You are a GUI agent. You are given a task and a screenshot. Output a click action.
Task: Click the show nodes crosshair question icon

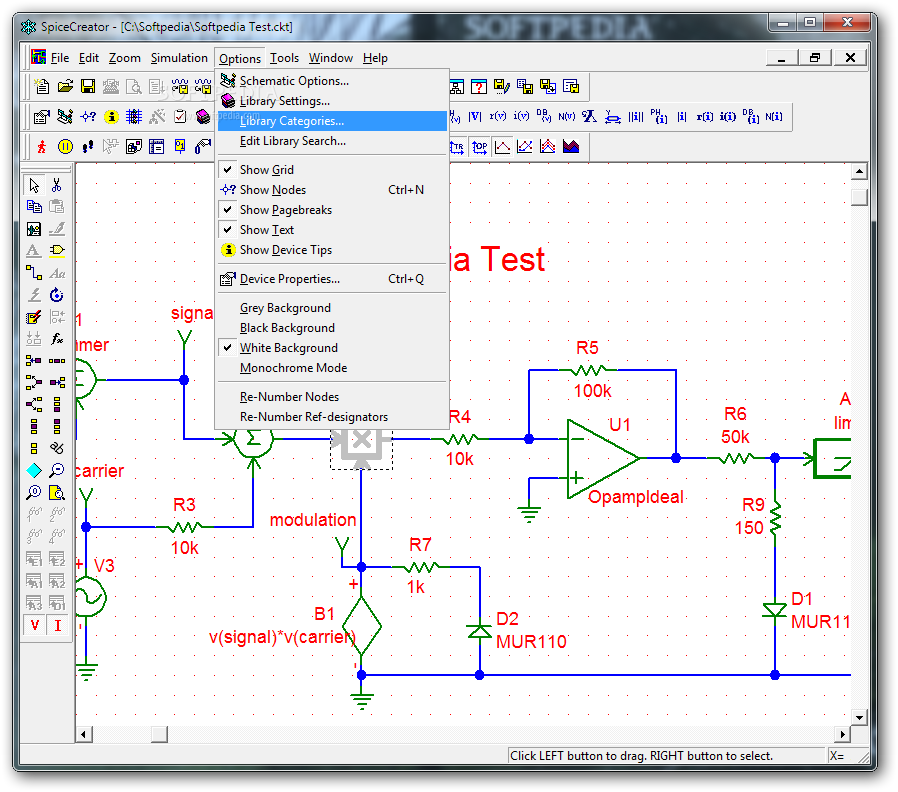click(x=88, y=117)
